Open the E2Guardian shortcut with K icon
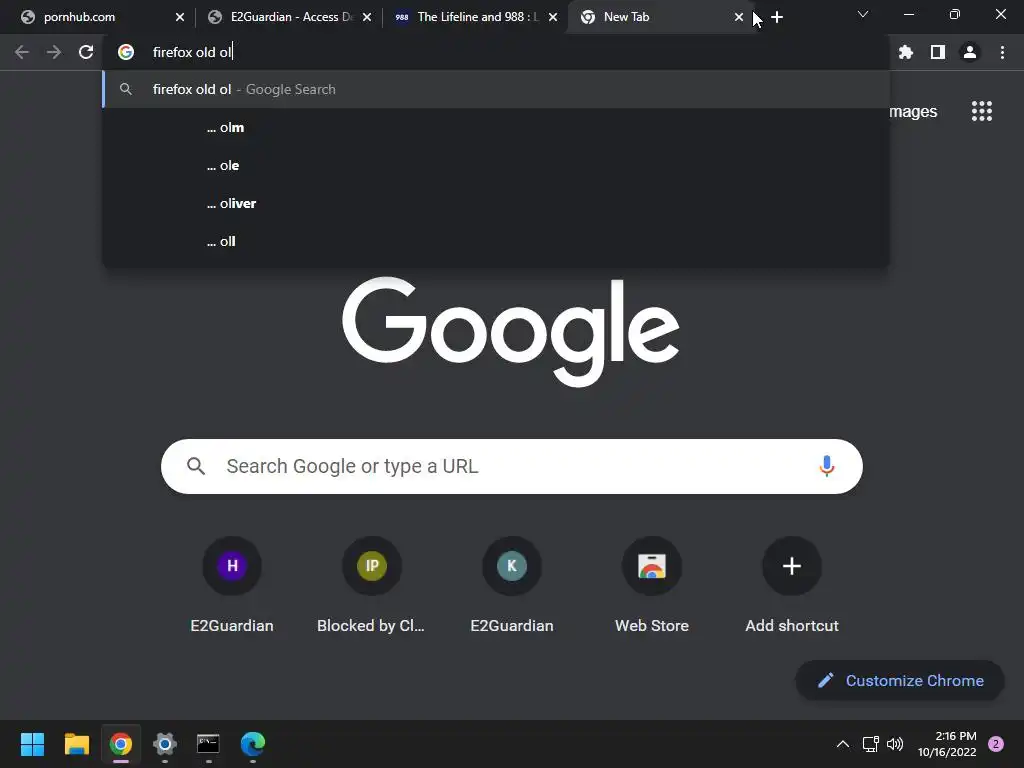The width and height of the screenshot is (1024, 768). pos(511,584)
